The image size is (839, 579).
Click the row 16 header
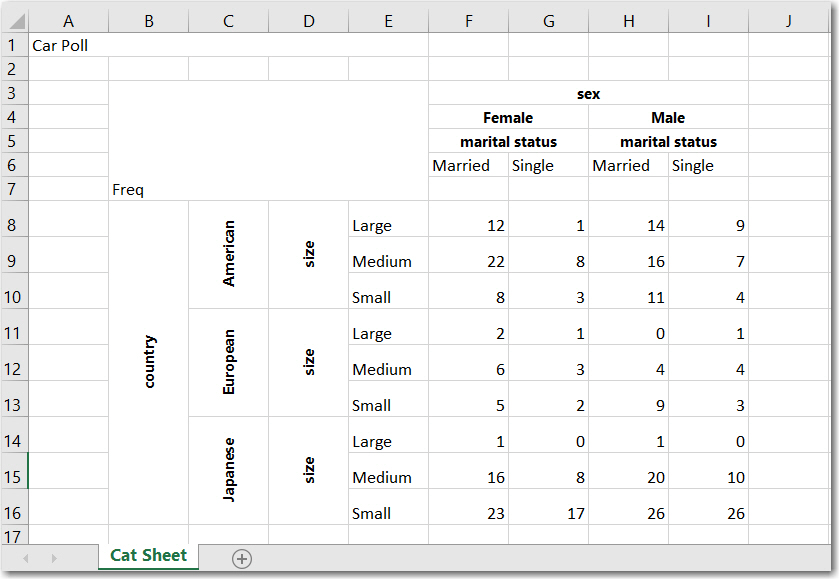click(13, 513)
